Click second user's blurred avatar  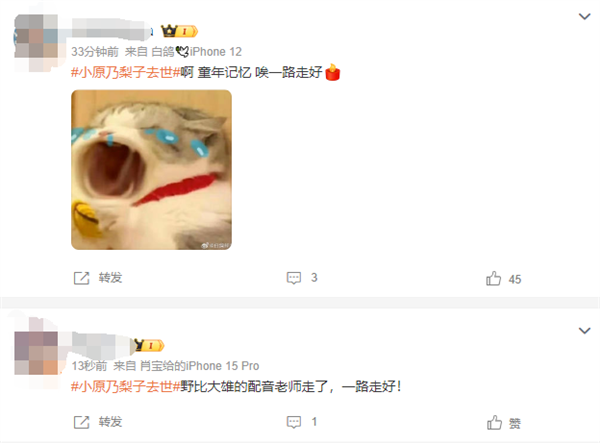(x=36, y=353)
